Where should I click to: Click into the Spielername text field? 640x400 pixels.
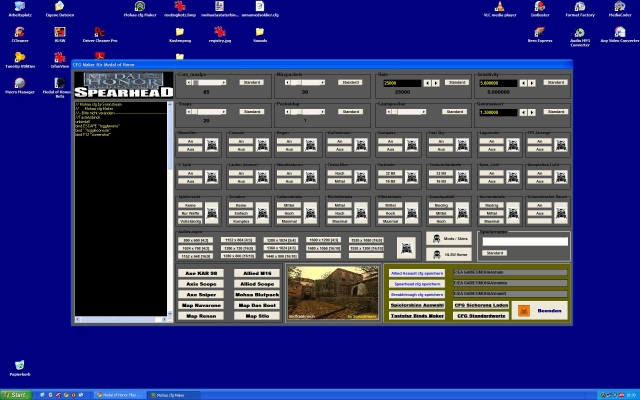pyautogui.click(x=525, y=242)
